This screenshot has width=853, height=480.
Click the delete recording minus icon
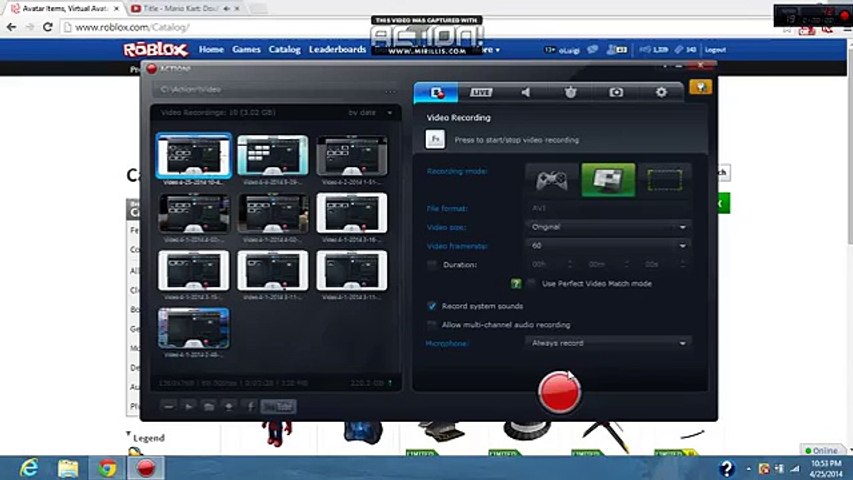169,407
